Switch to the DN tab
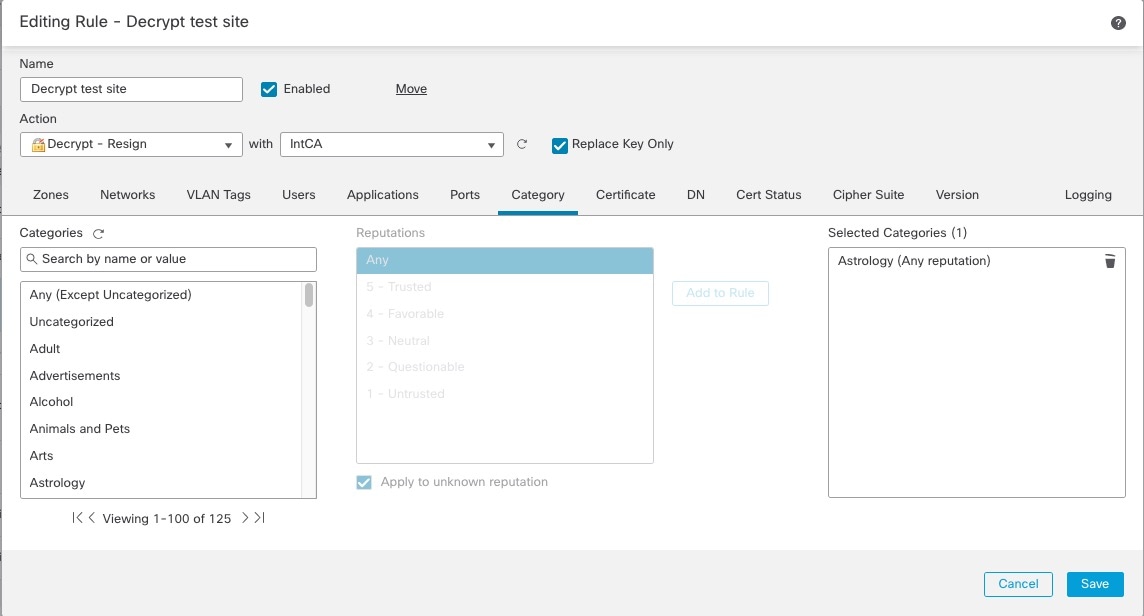Image resolution: width=1144 pixels, height=616 pixels. tap(695, 195)
